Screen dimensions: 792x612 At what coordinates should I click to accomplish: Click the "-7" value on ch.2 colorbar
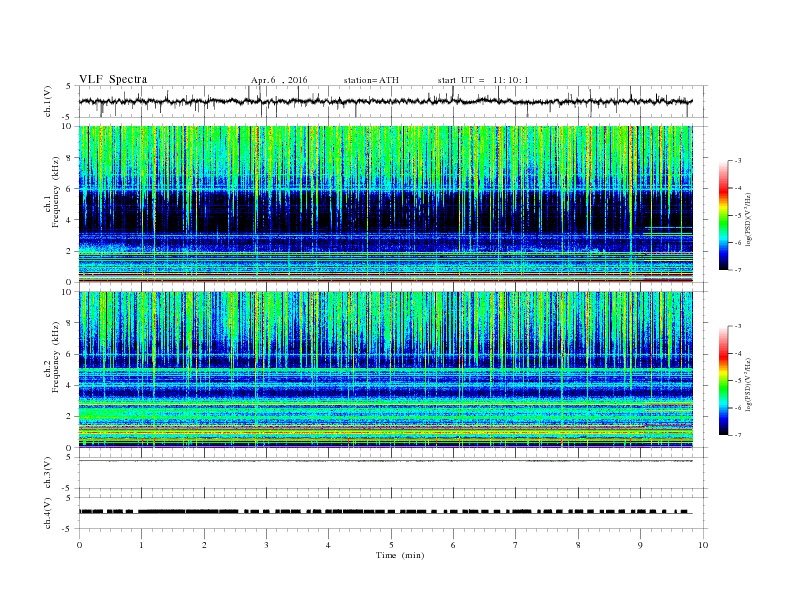pyautogui.click(x=738, y=435)
